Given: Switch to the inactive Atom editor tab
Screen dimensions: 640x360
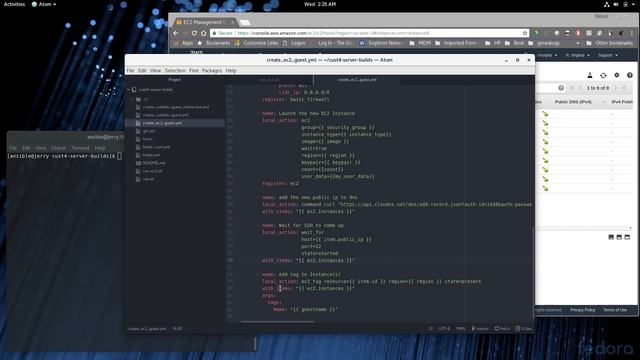Looking at the screenshot, I should click(x=269, y=80).
